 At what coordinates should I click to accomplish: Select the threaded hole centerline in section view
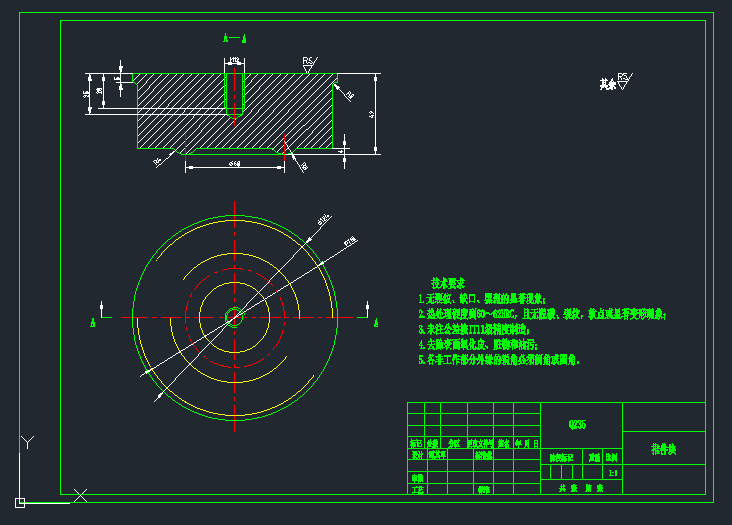coord(234,97)
